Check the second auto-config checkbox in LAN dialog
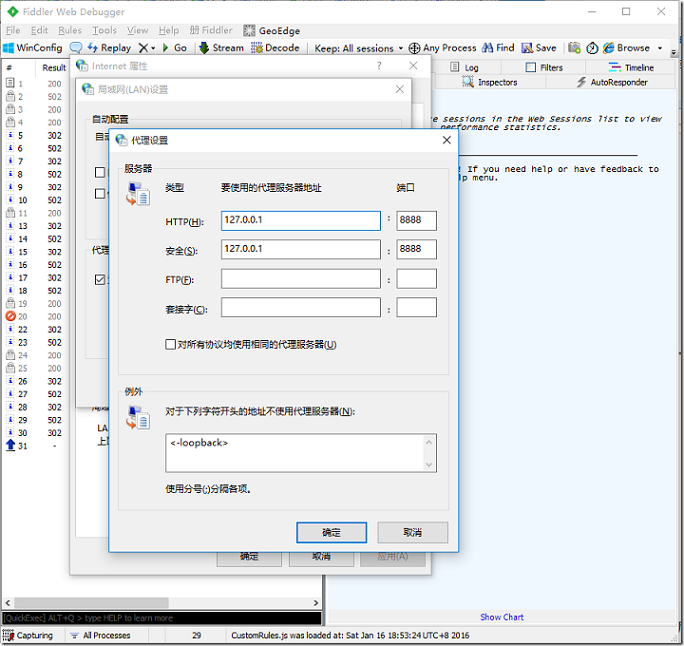 100,193
